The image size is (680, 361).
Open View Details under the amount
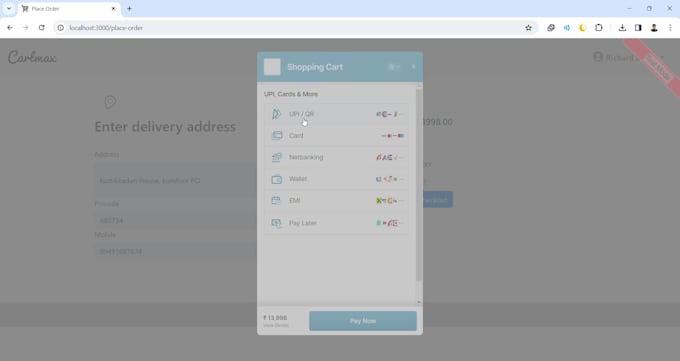pyautogui.click(x=276, y=325)
